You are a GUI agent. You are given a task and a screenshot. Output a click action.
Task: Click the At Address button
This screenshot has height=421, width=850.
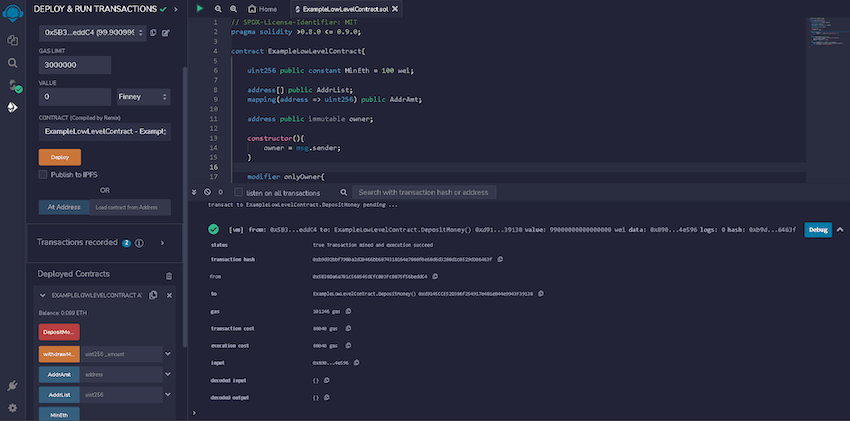tap(64, 207)
